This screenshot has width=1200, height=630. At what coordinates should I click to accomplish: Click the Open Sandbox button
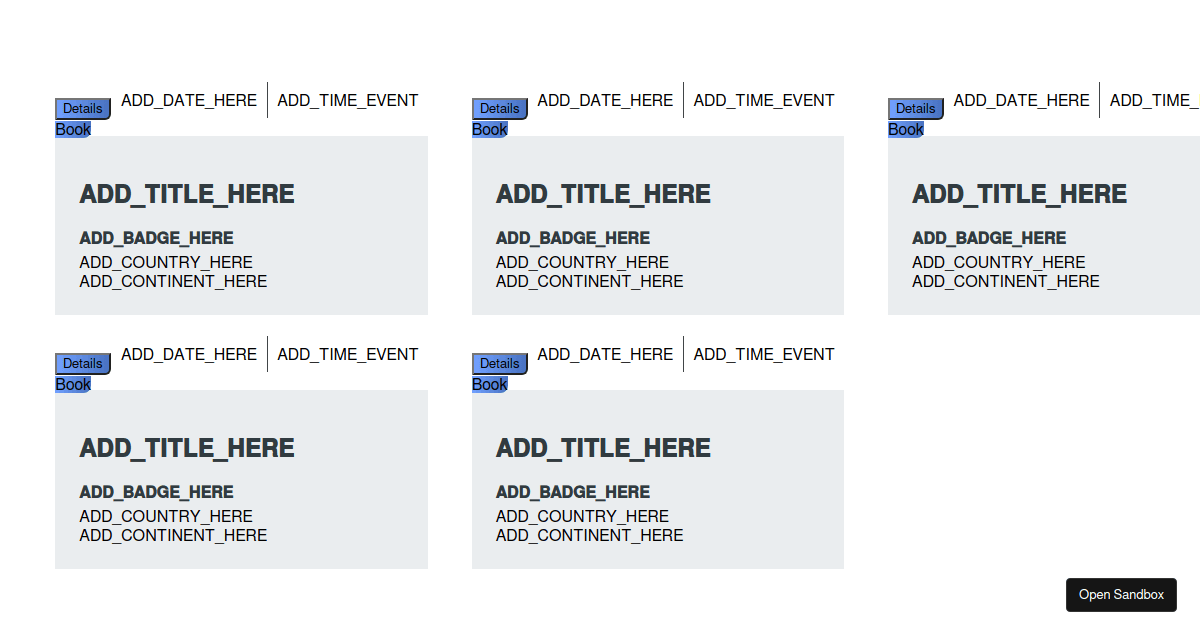(x=1121, y=594)
